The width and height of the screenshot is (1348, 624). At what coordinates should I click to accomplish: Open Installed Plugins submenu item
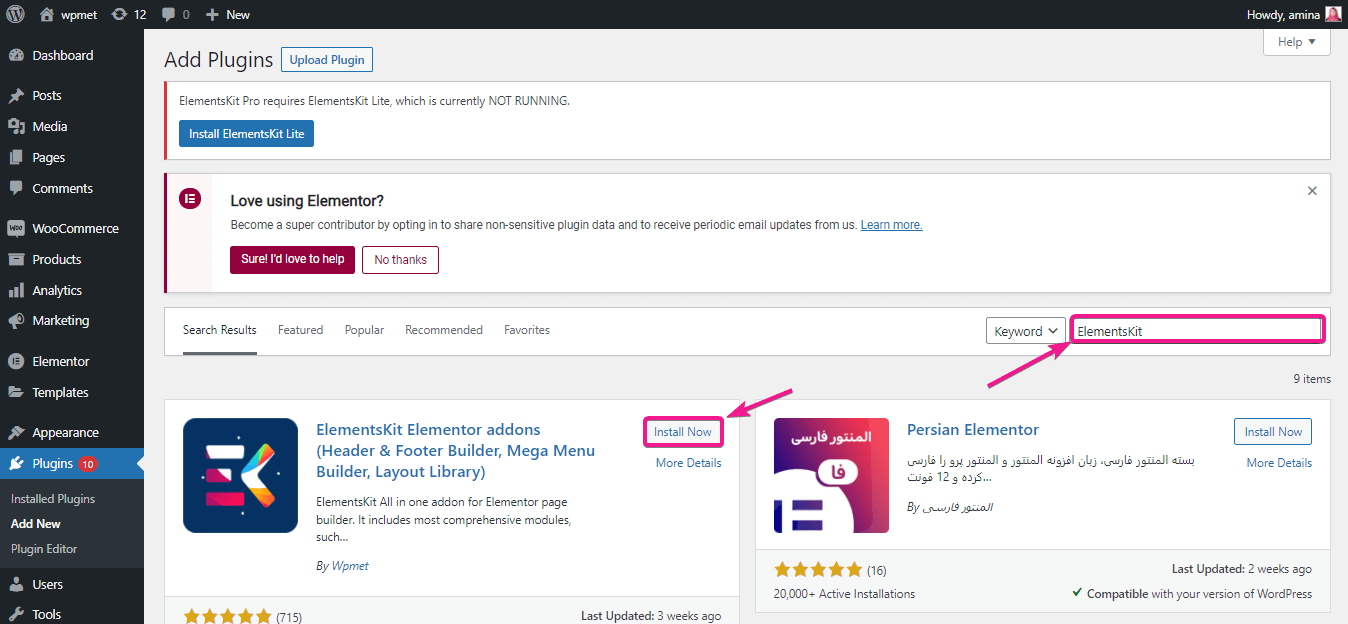tap(53, 498)
